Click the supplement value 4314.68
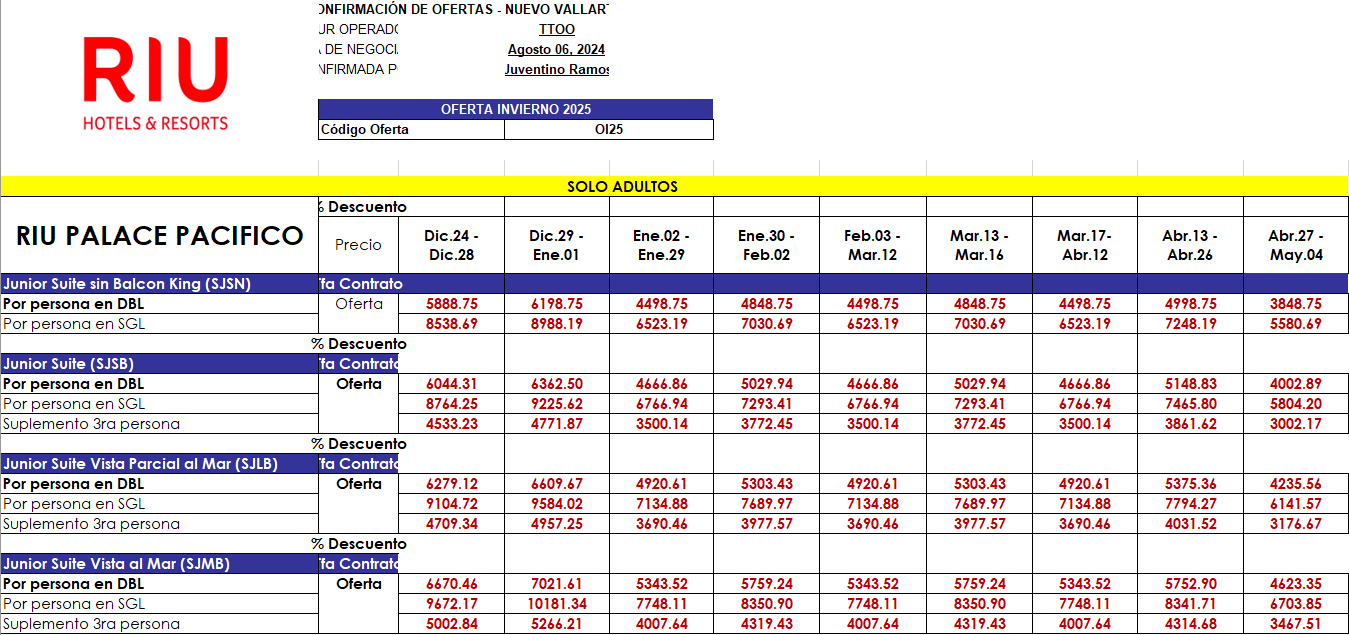The image size is (1349, 635). (x=1190, y=624)
